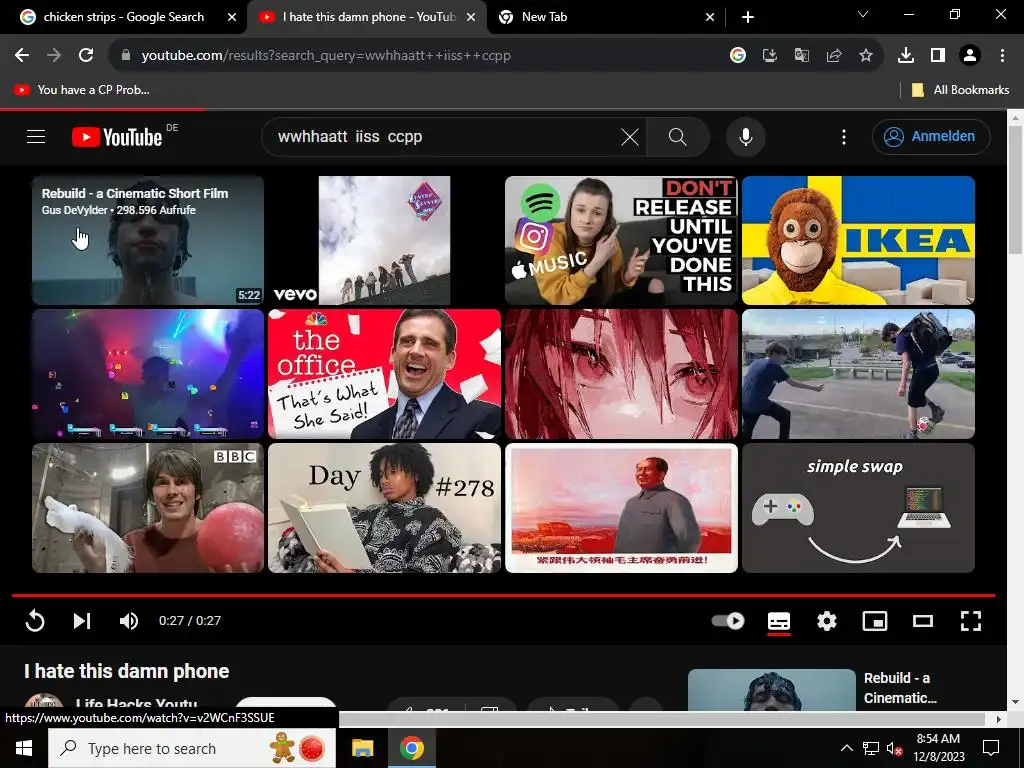Close the New Tab tab
The height and width of the screenshot is (768, 1024).
710,17
